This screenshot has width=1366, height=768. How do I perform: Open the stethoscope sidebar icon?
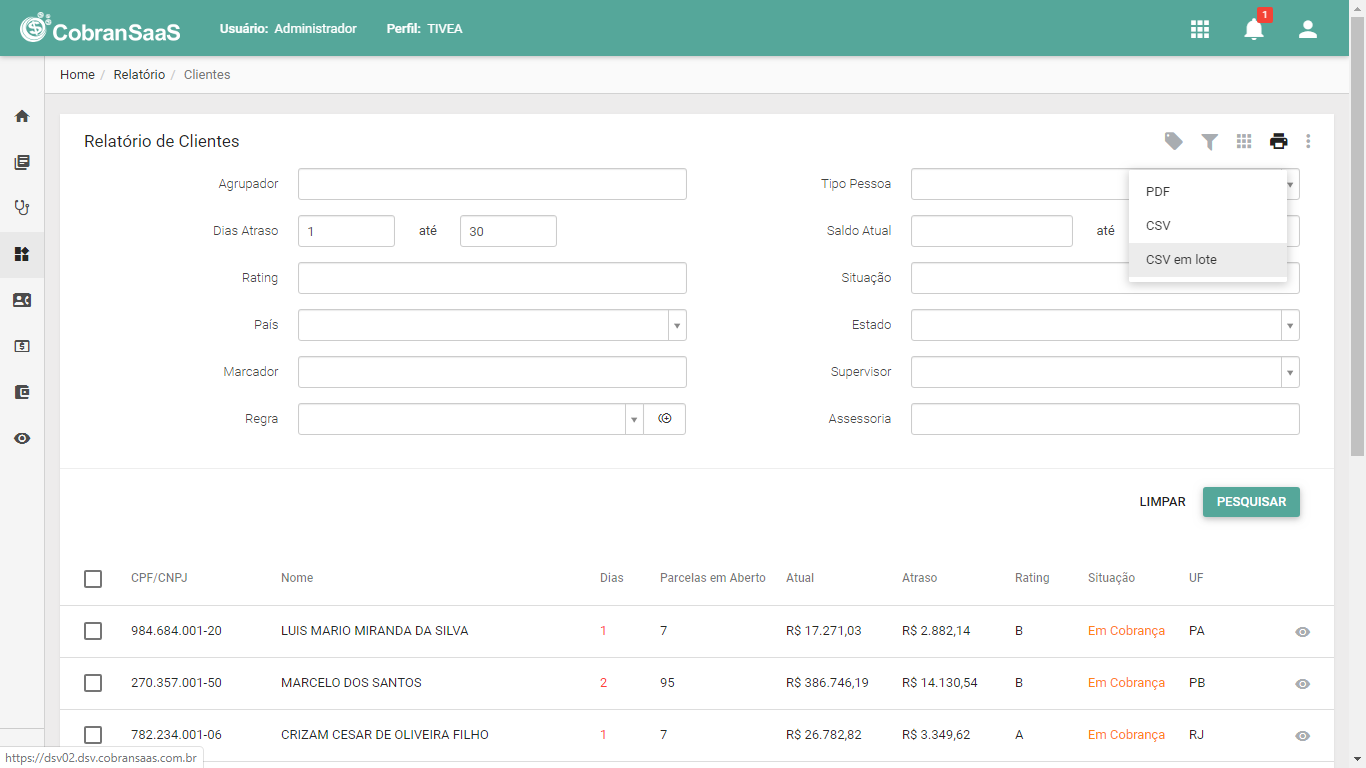(22, 208)
